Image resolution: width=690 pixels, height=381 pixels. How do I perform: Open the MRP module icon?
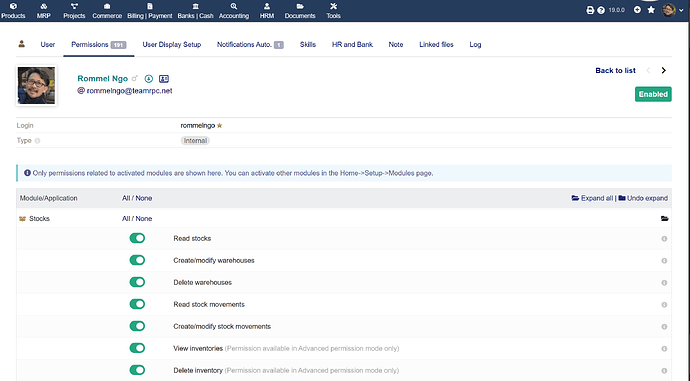pyautogui.click(x=44, y=11)
